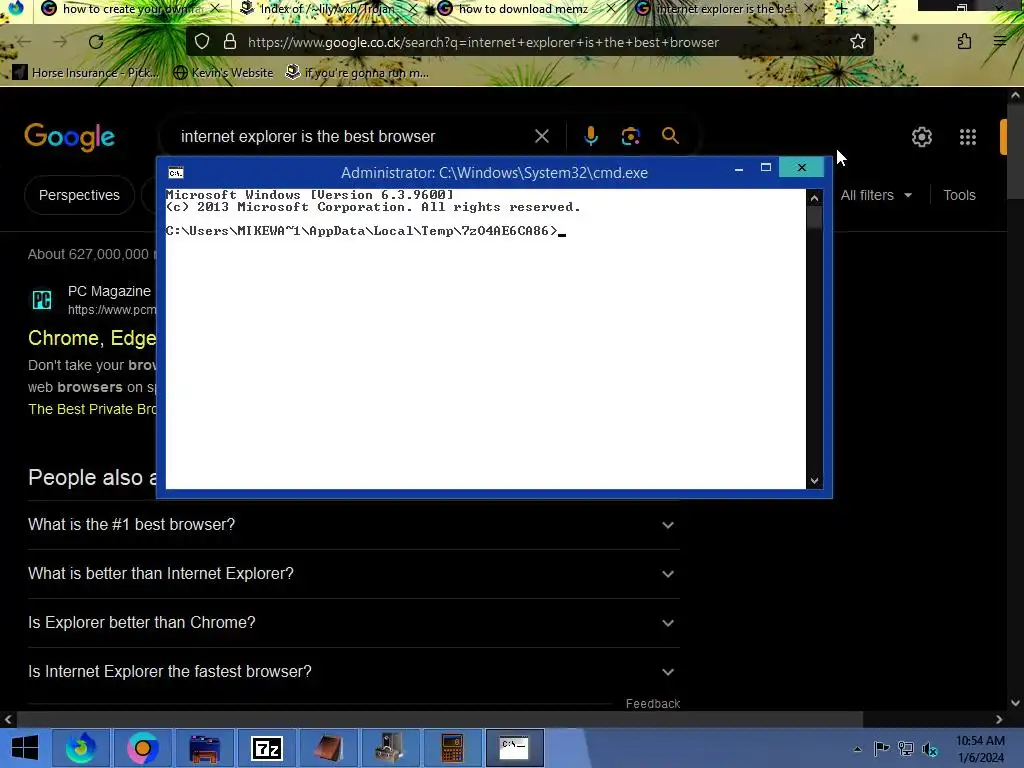Viewport: 1024px width, 768px height.
Task: Expand 'Is Internet Explorer the fastest browser?'
Action: tap(353, 672)
